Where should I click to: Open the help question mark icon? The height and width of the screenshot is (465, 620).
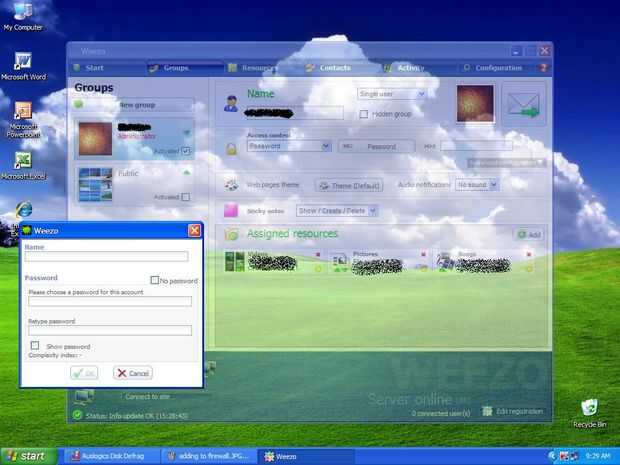(544, 68)
